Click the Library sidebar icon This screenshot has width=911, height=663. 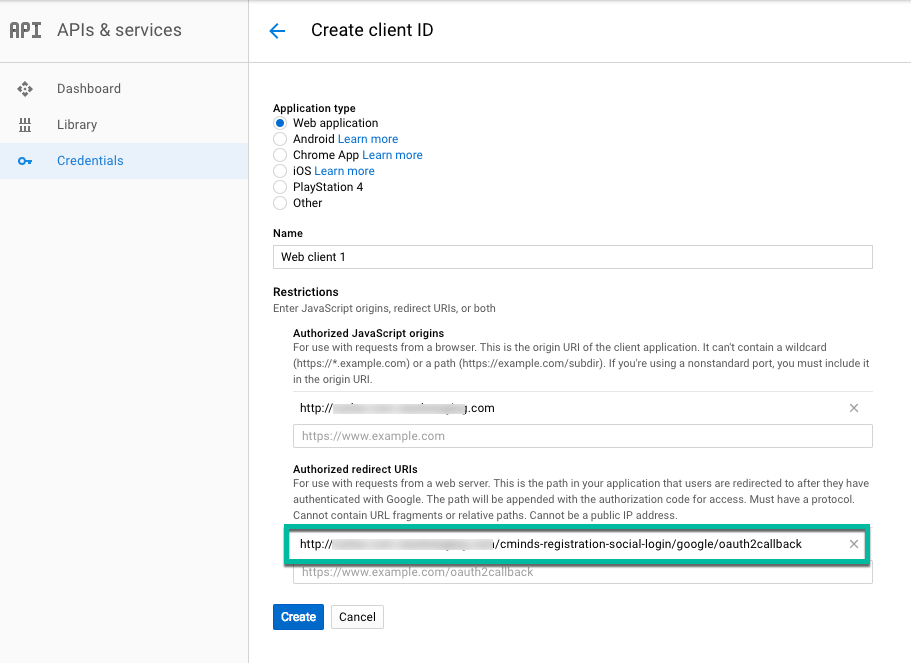coord(25,124)
